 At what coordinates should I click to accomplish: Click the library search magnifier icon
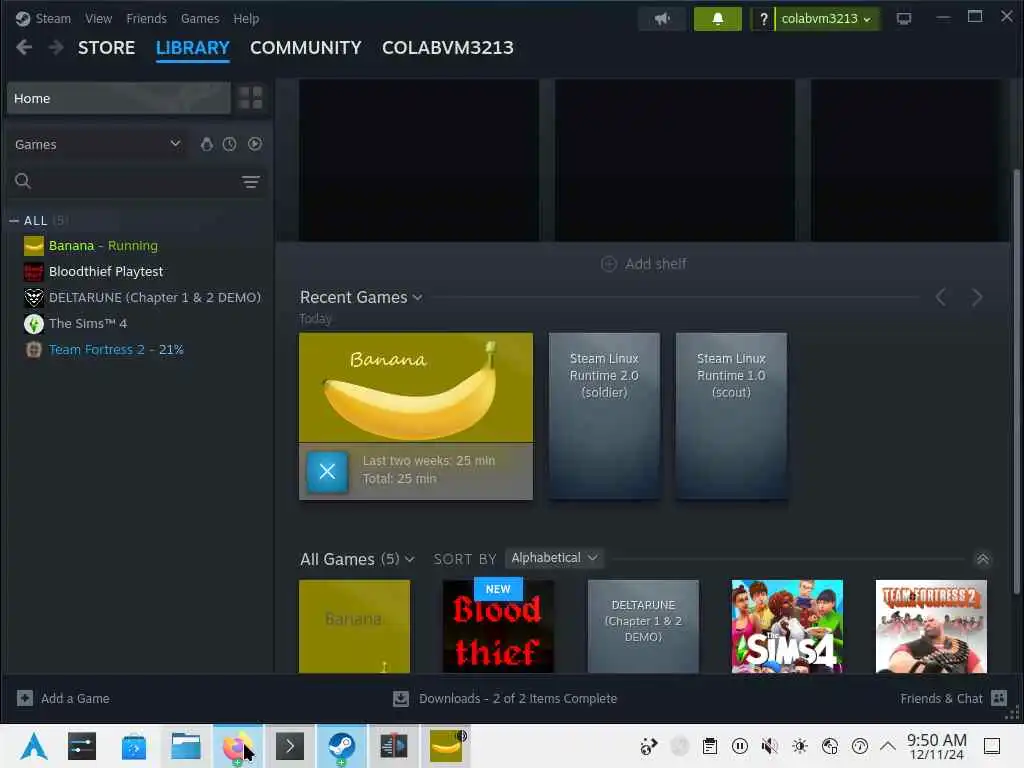click(23, 181)
